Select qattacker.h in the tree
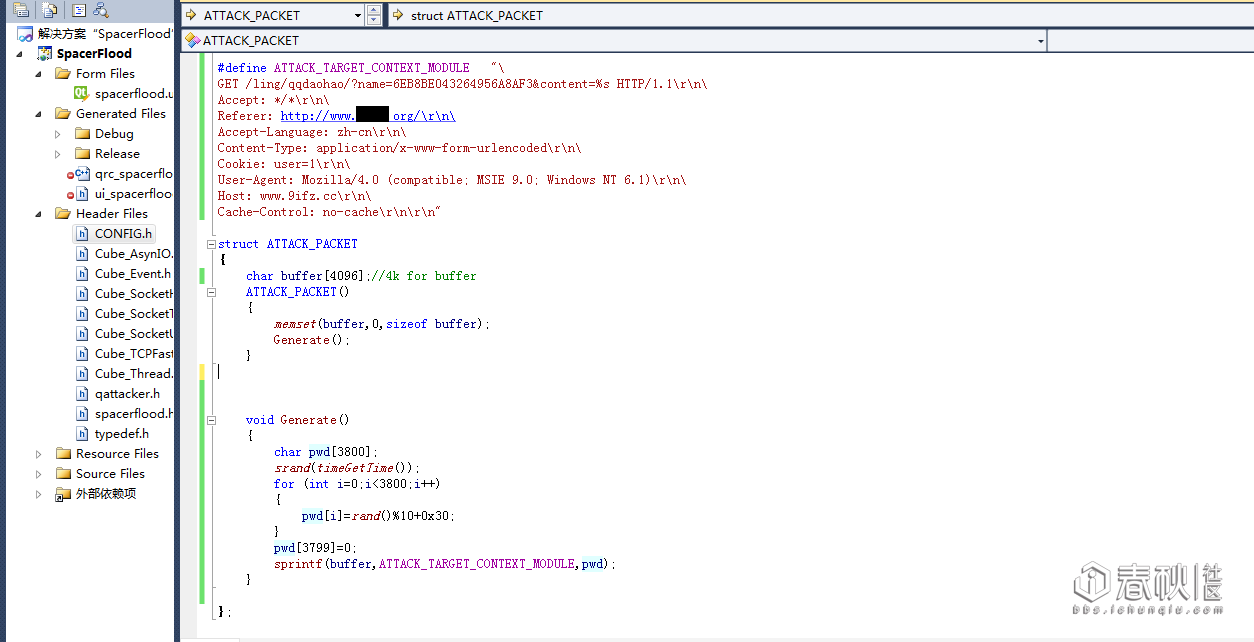 (117, 393)
